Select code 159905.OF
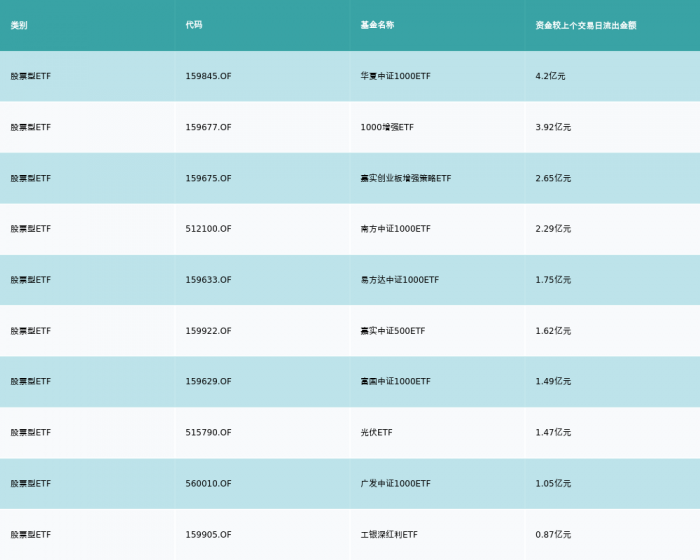This screenshot has height=560, width=700. [208, 535]
